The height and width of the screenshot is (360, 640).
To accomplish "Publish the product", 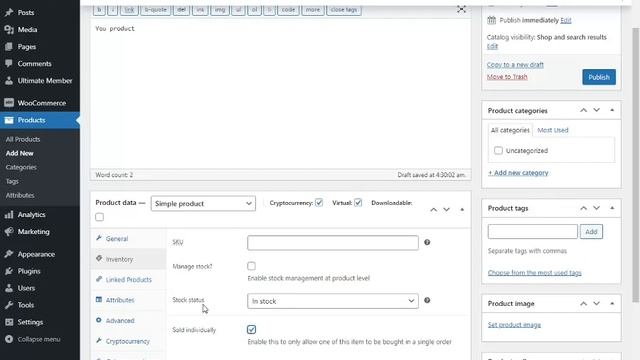I will point(599,77).
